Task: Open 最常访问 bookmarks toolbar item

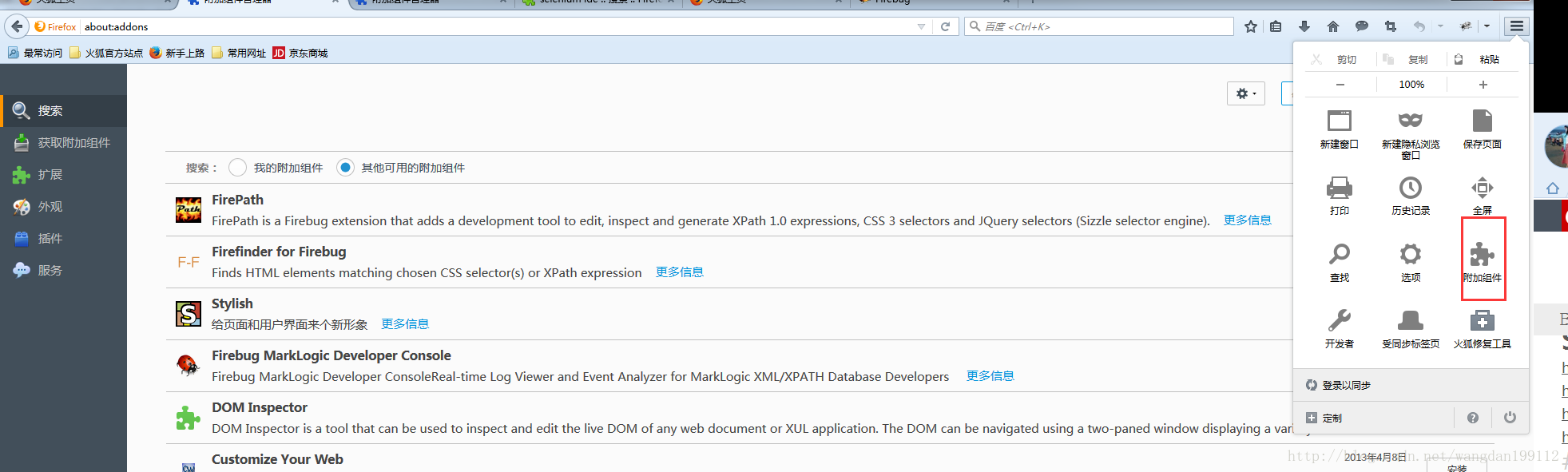Action: [35, 53]
